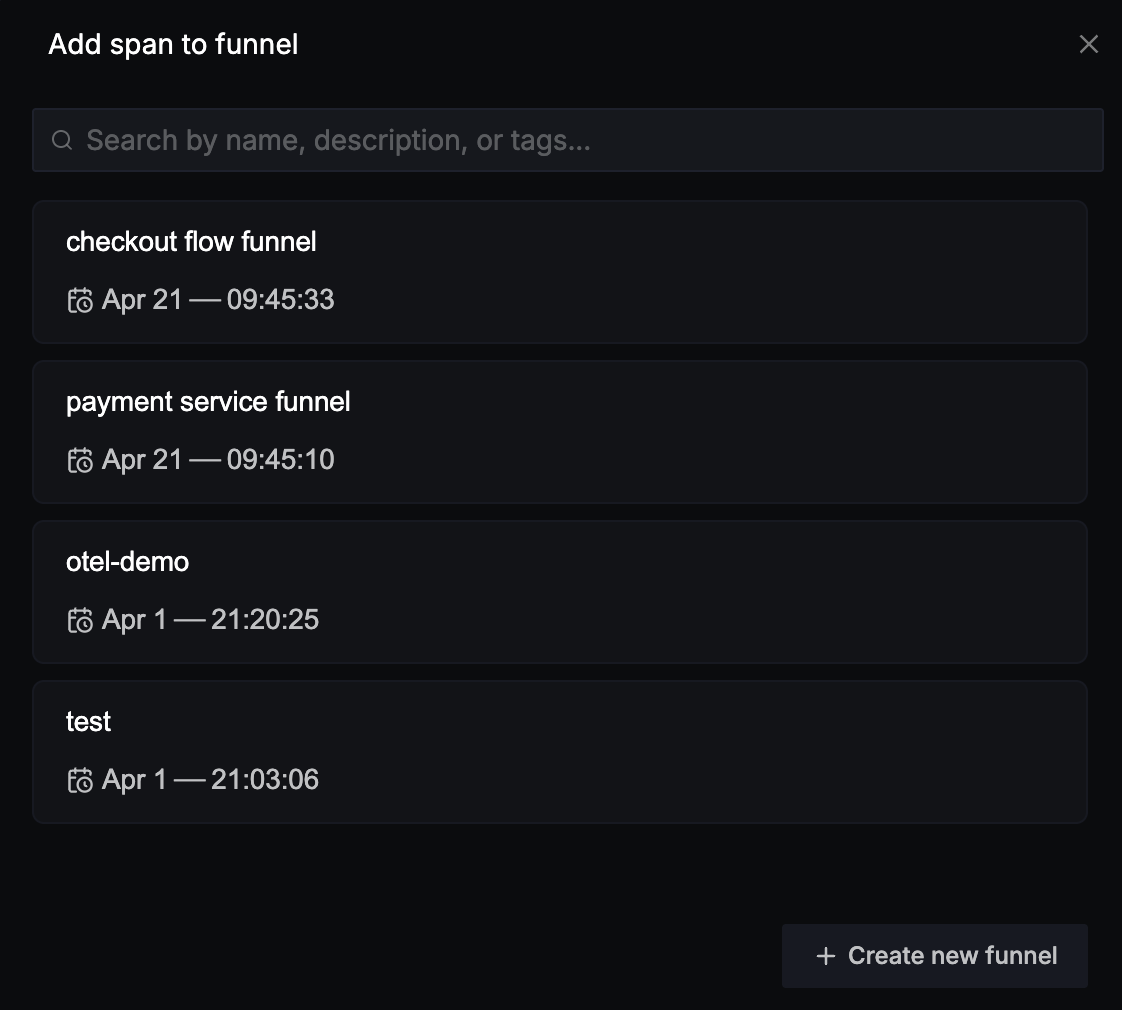Click the calendar-clock icon under payment service funnel

(x=80, y=460)
